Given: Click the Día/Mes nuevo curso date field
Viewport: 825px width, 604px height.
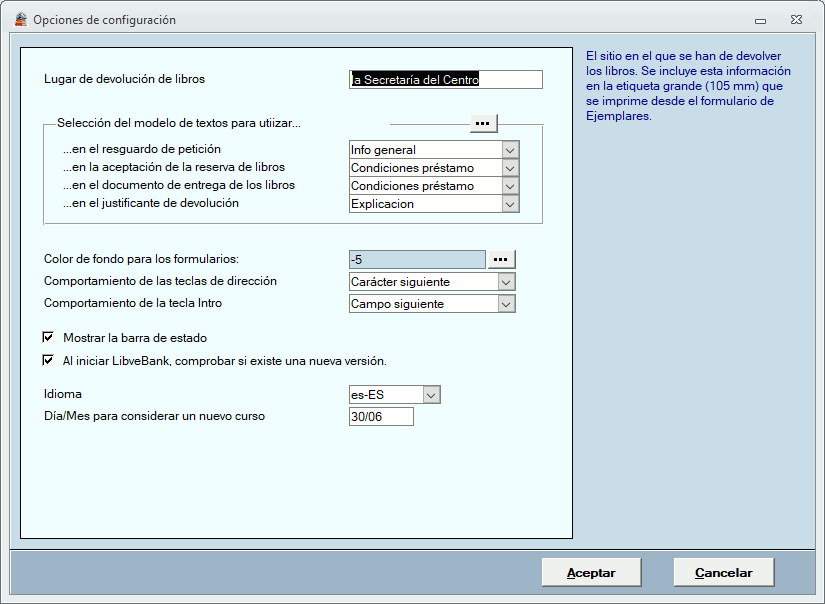Looking at the screenshot, I should point(380,416).
